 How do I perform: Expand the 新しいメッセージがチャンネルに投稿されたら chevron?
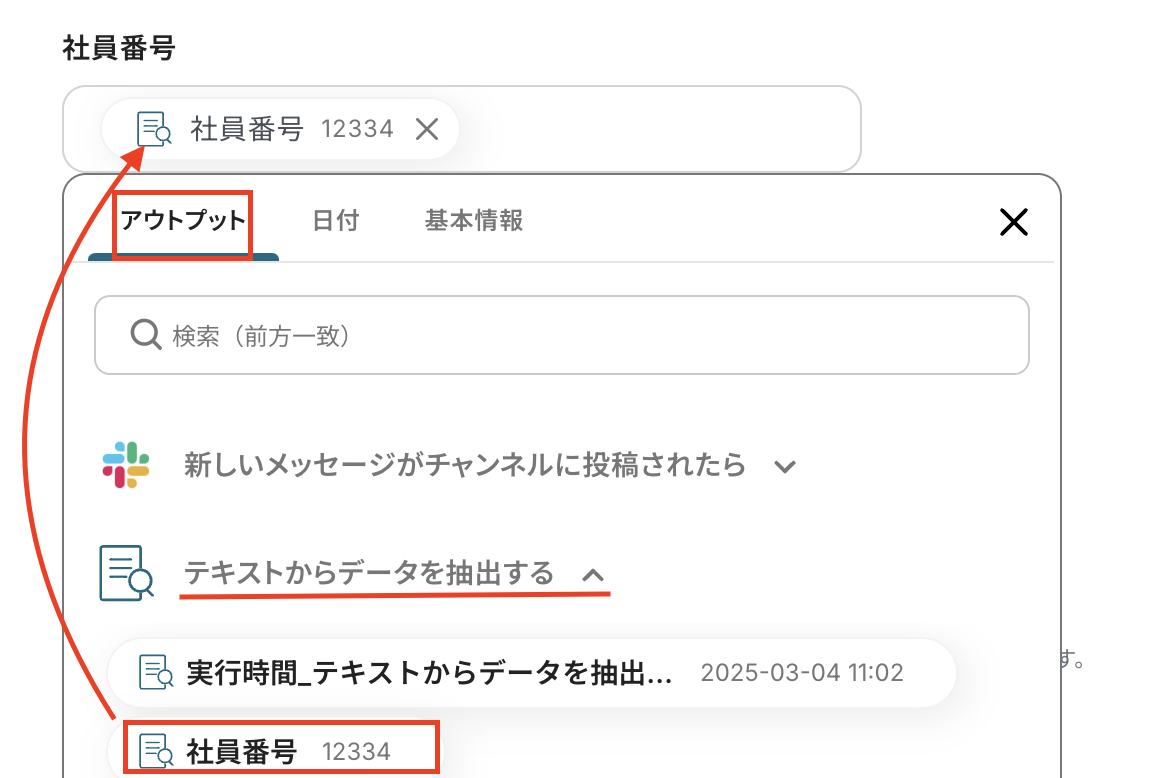click(x=786, y=466)
